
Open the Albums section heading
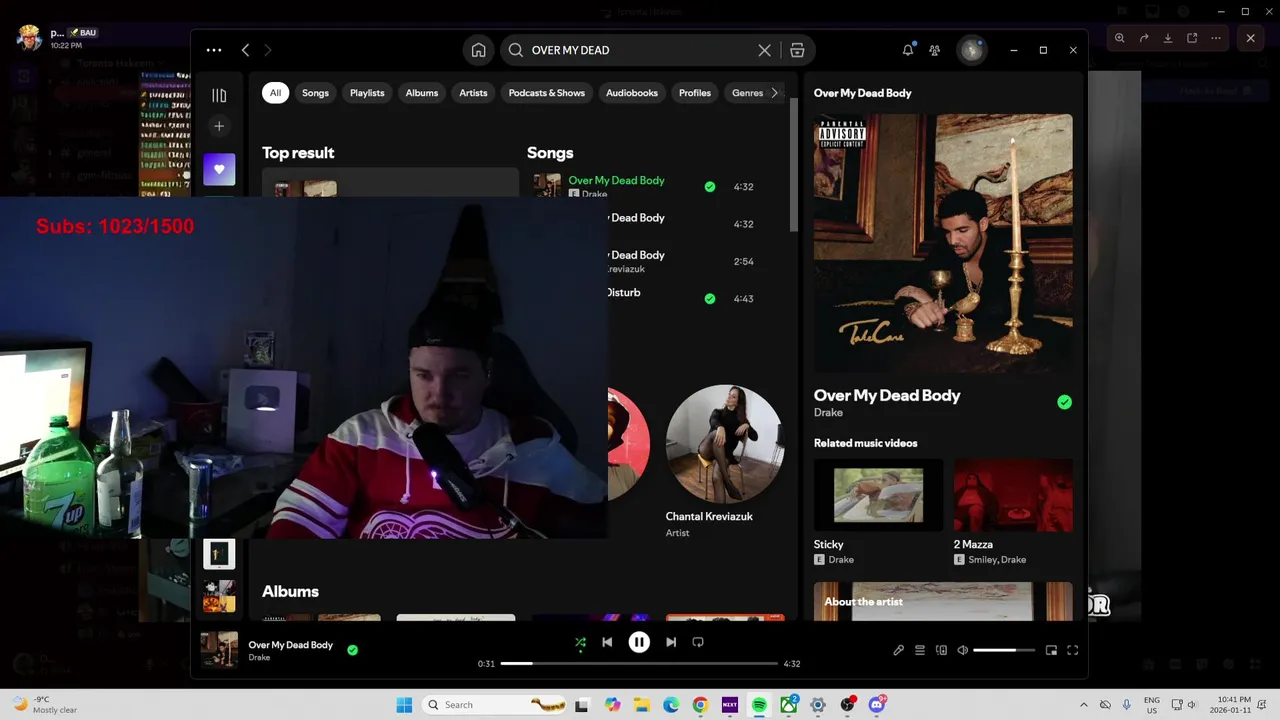[290, 592]
